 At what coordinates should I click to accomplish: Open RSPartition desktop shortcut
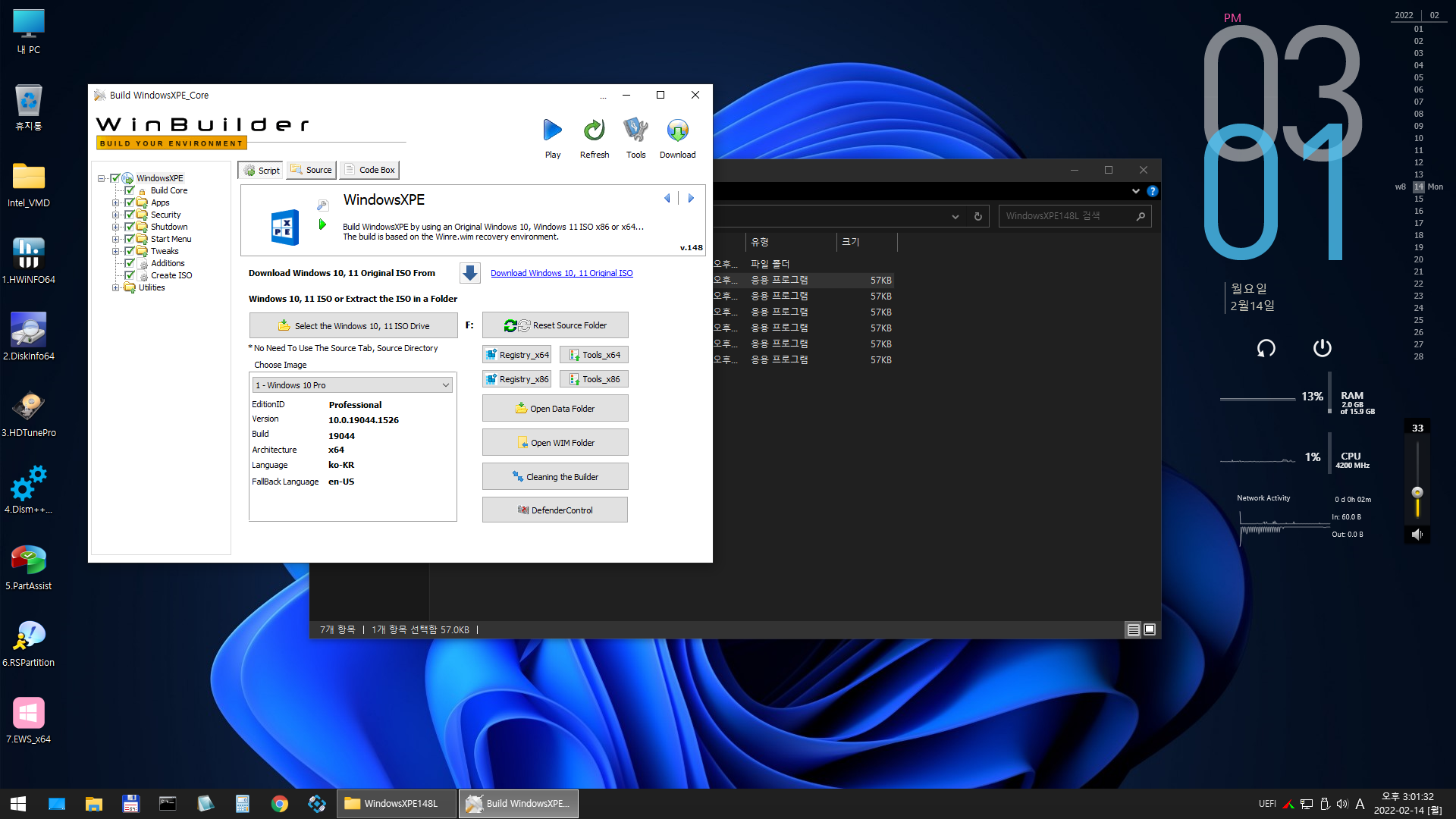[x=29, y=645]
